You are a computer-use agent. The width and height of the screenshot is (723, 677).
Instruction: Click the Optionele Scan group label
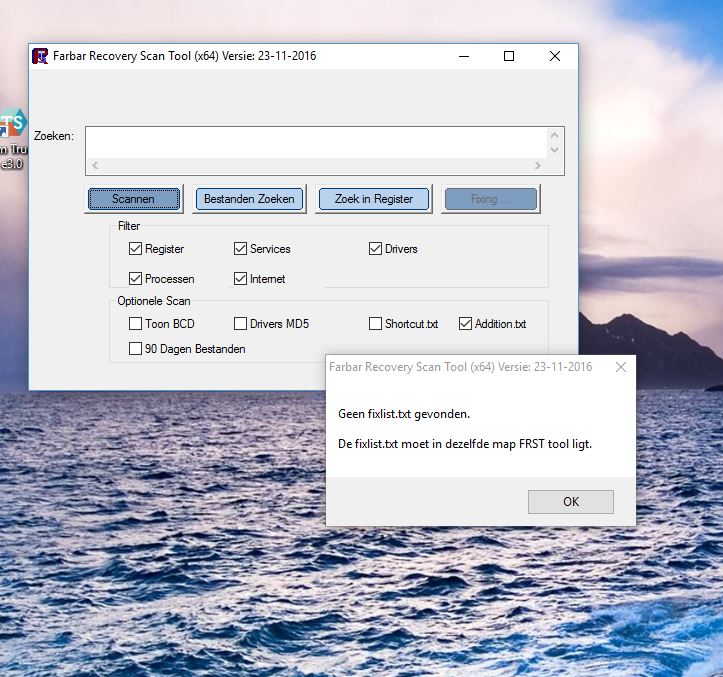click(x=154, y=301)
